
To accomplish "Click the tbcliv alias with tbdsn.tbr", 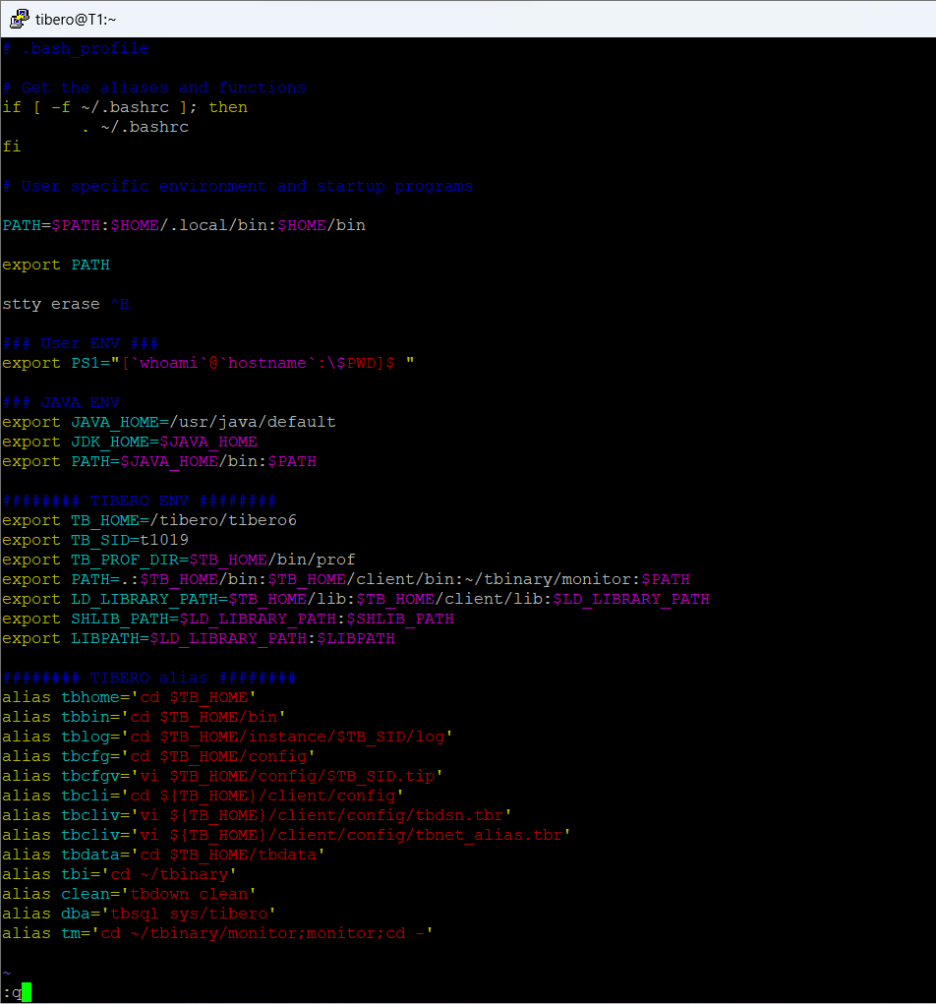I will pos(257,816).
